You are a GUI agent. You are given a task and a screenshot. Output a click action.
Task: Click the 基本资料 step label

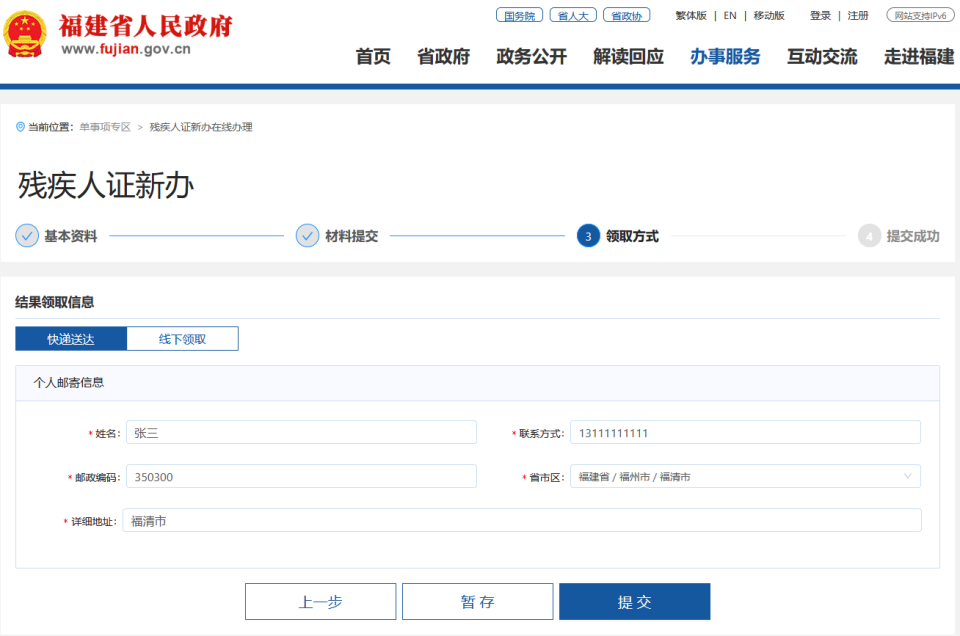pyautogui.click(x=70, y=236)
